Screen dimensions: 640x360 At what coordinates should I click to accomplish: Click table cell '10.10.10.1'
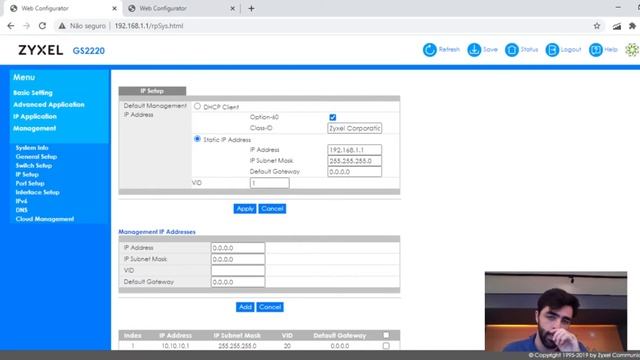pyautogui.click(x=175, y=346)
